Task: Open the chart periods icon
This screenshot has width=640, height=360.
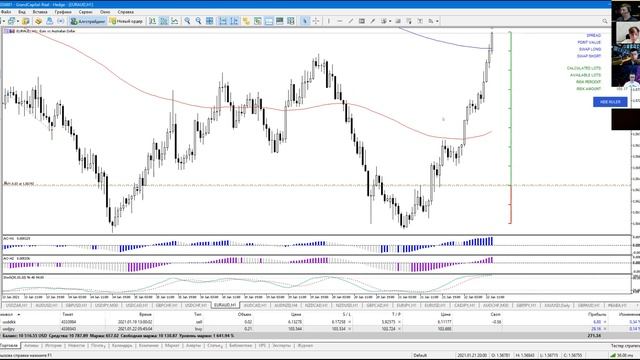Action: click(x=258, y=21)
